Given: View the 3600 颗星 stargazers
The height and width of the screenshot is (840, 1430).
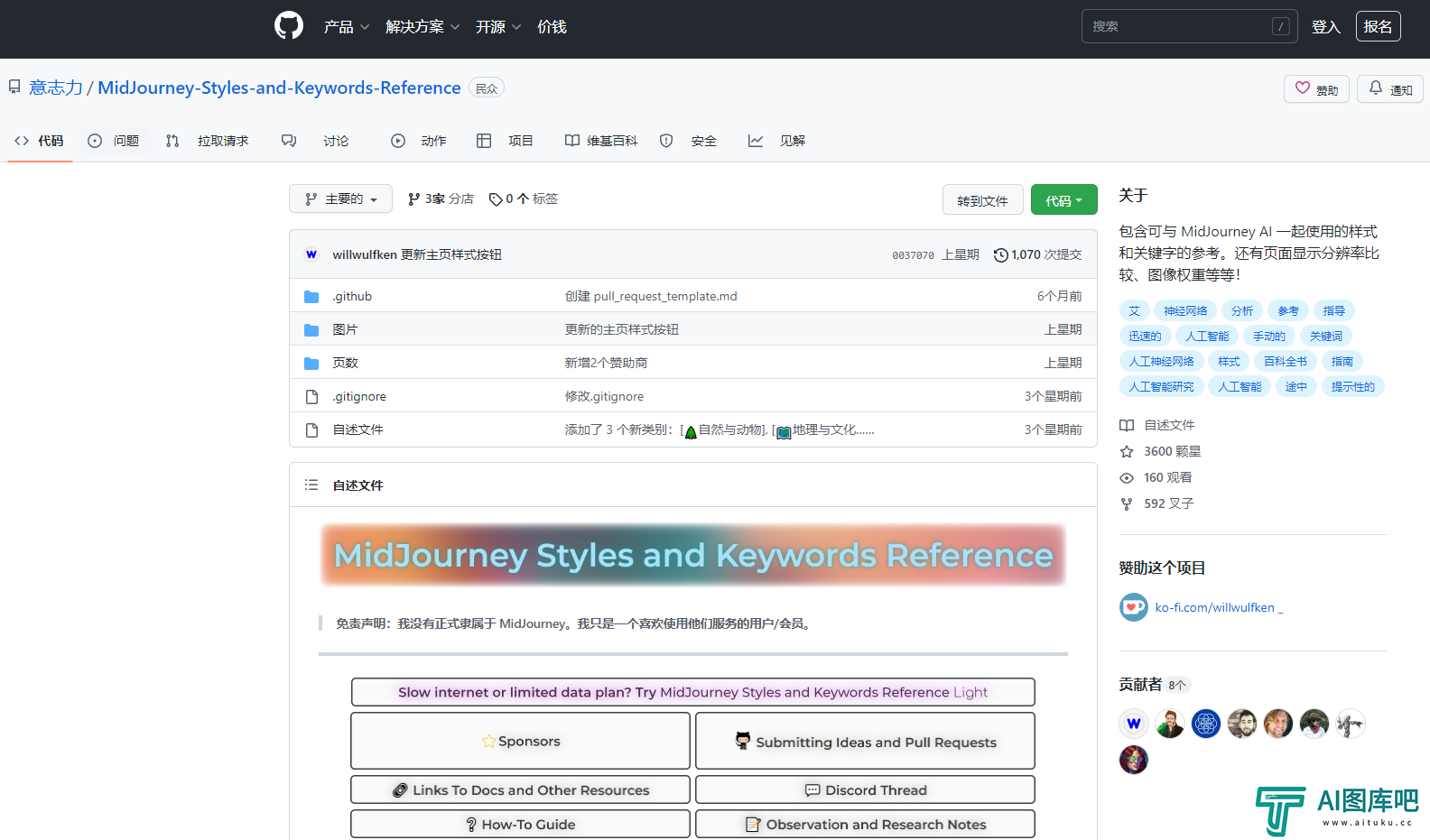Looking at the screenshot, I should (x=1160, y=451).
